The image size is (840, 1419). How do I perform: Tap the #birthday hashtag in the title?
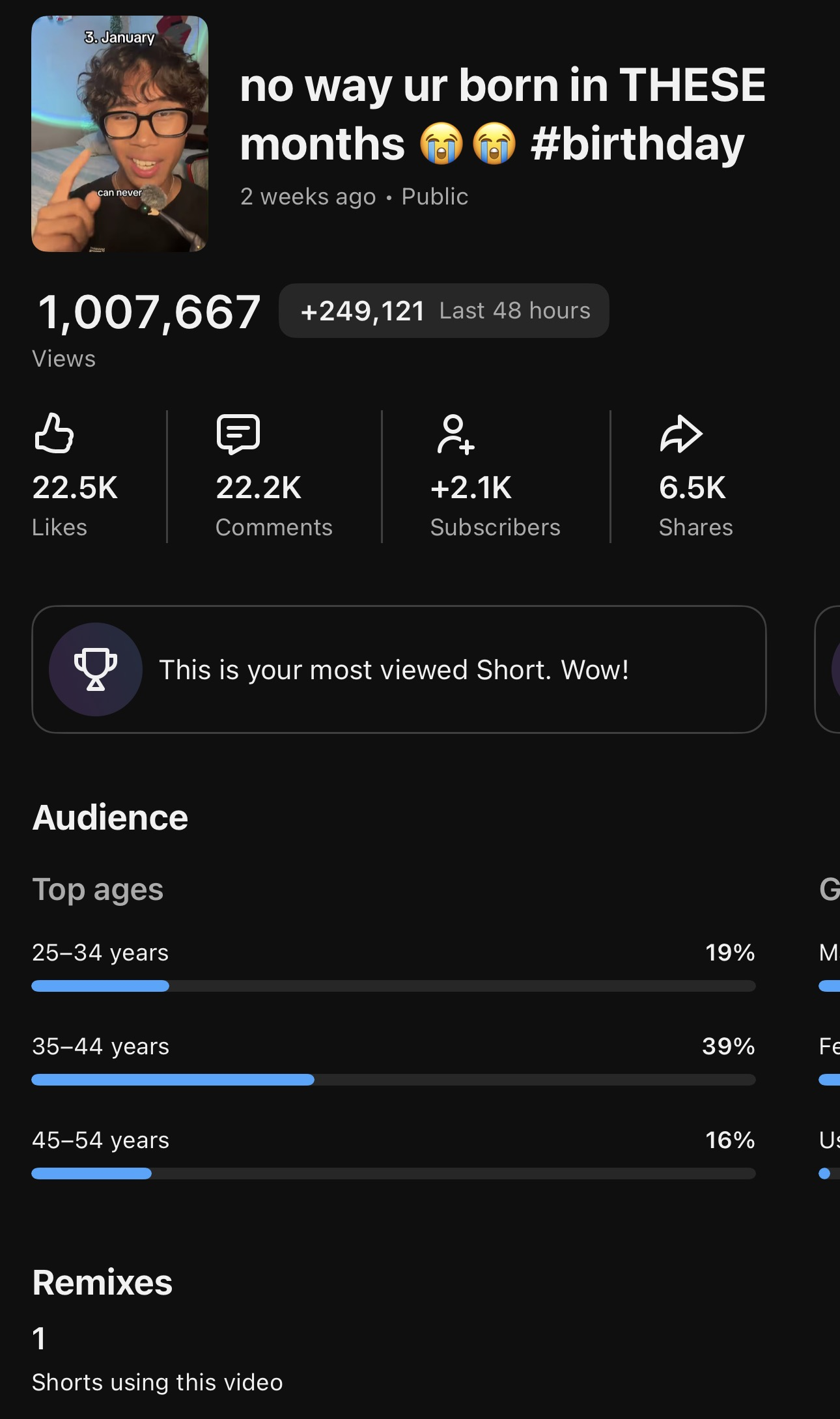point(637,144)
